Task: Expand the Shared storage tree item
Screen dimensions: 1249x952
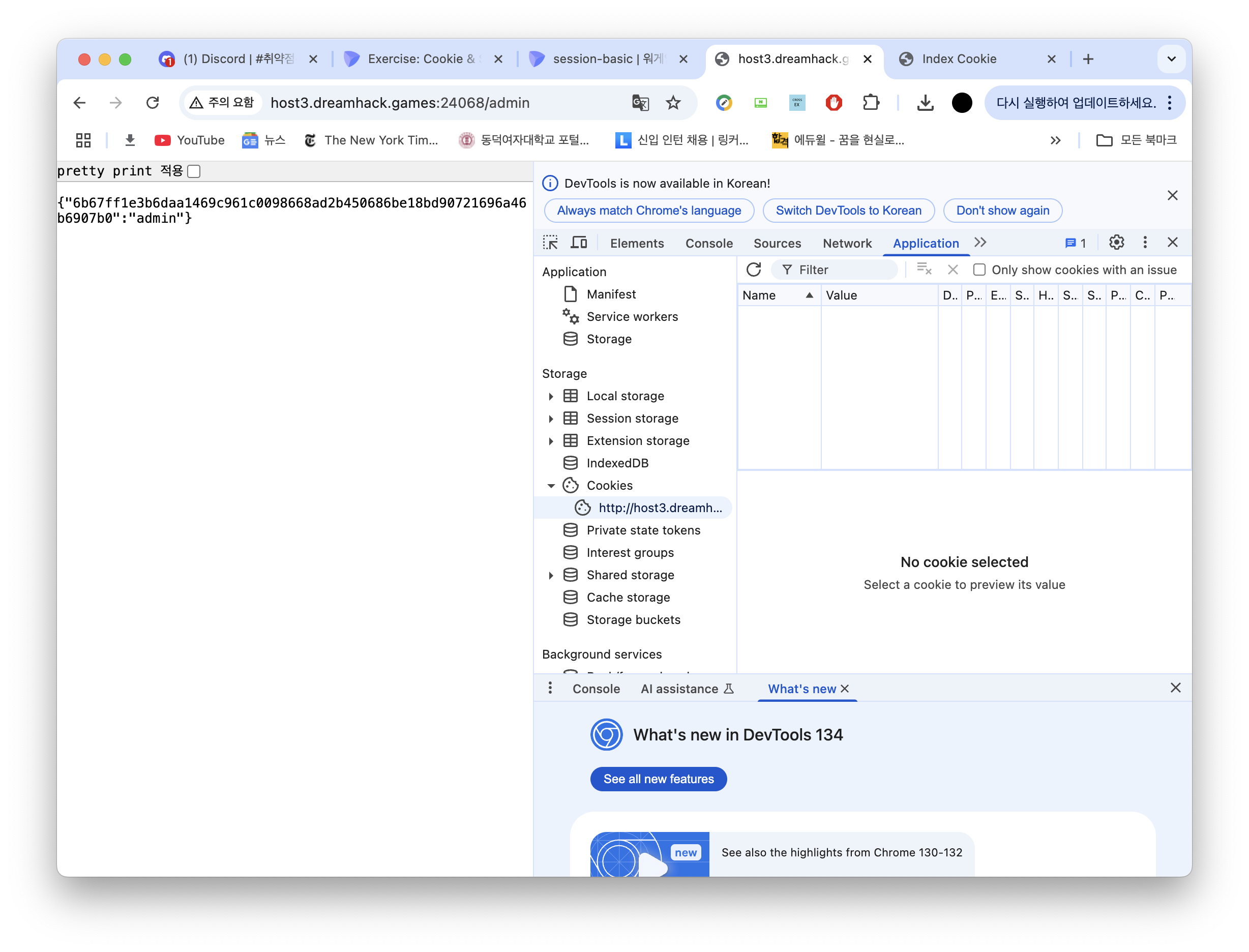Action: 551,575
